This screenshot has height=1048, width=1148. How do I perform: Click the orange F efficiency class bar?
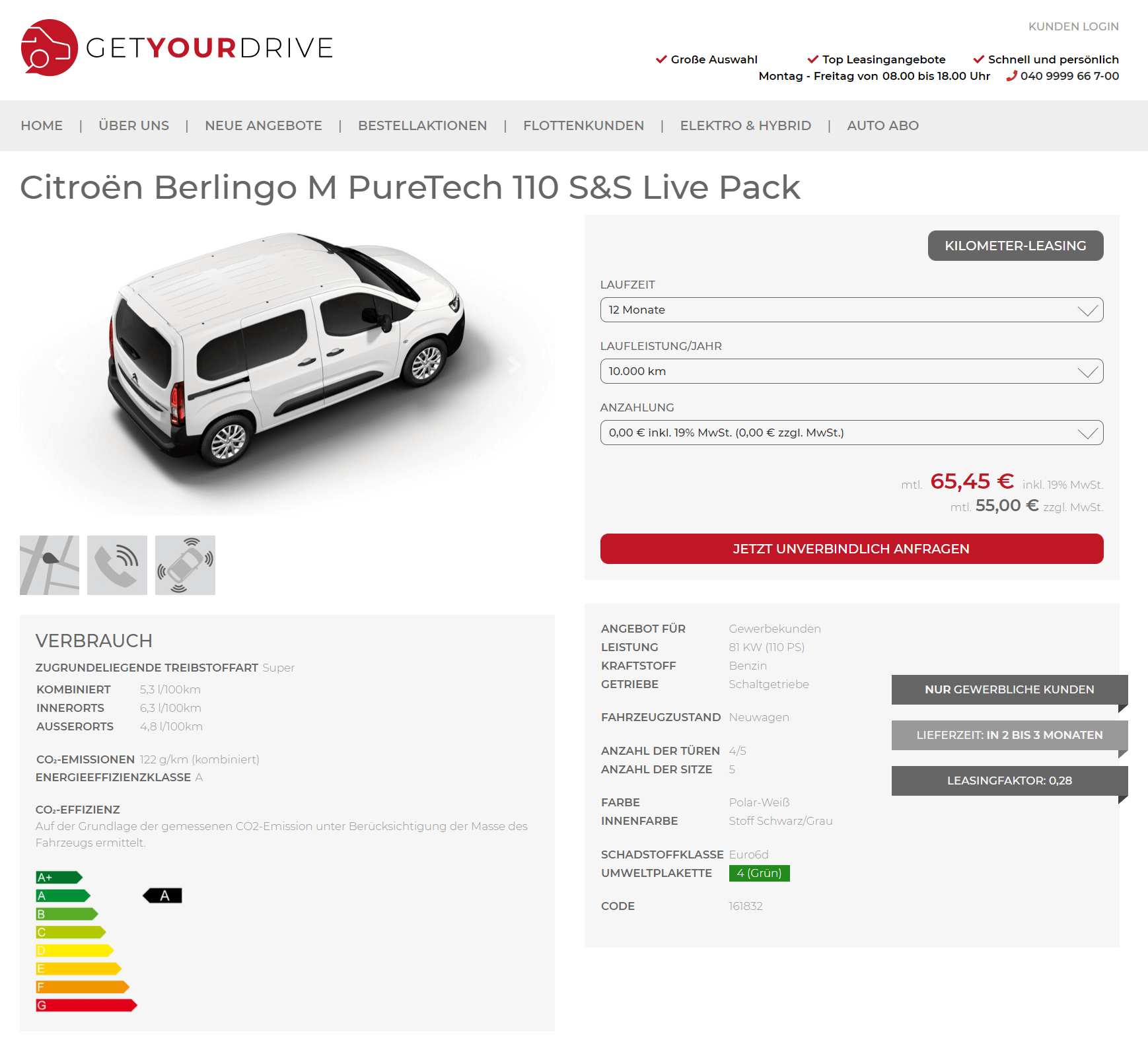(83, 987)
